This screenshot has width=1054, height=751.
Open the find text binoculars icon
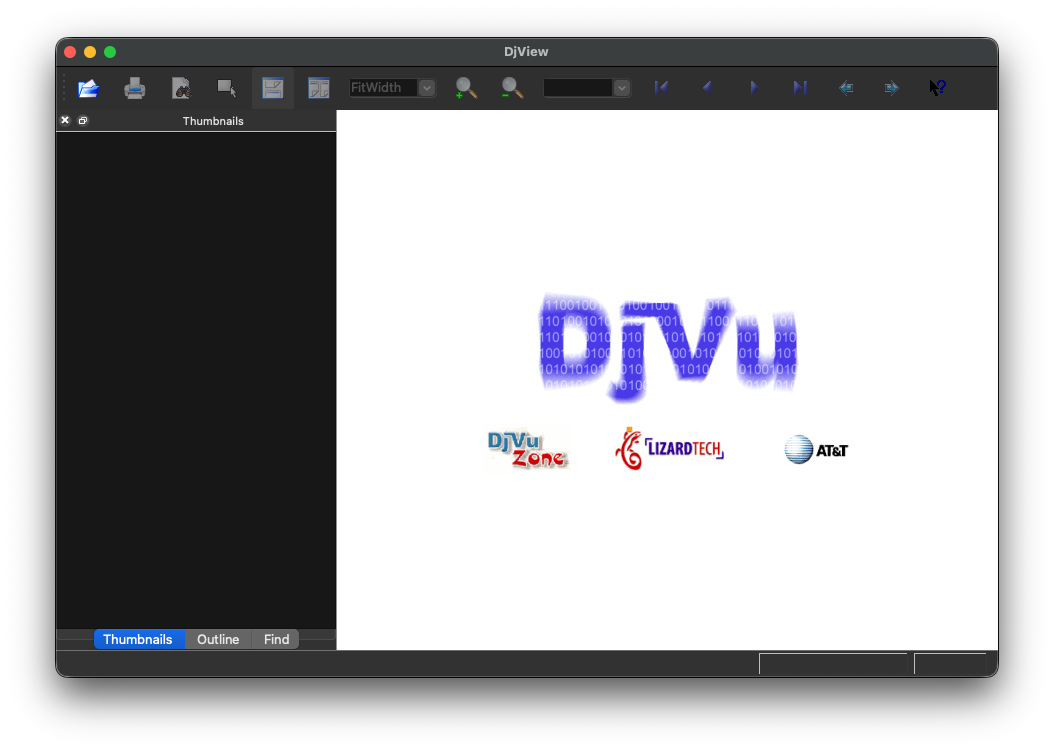tap(181, 88)
